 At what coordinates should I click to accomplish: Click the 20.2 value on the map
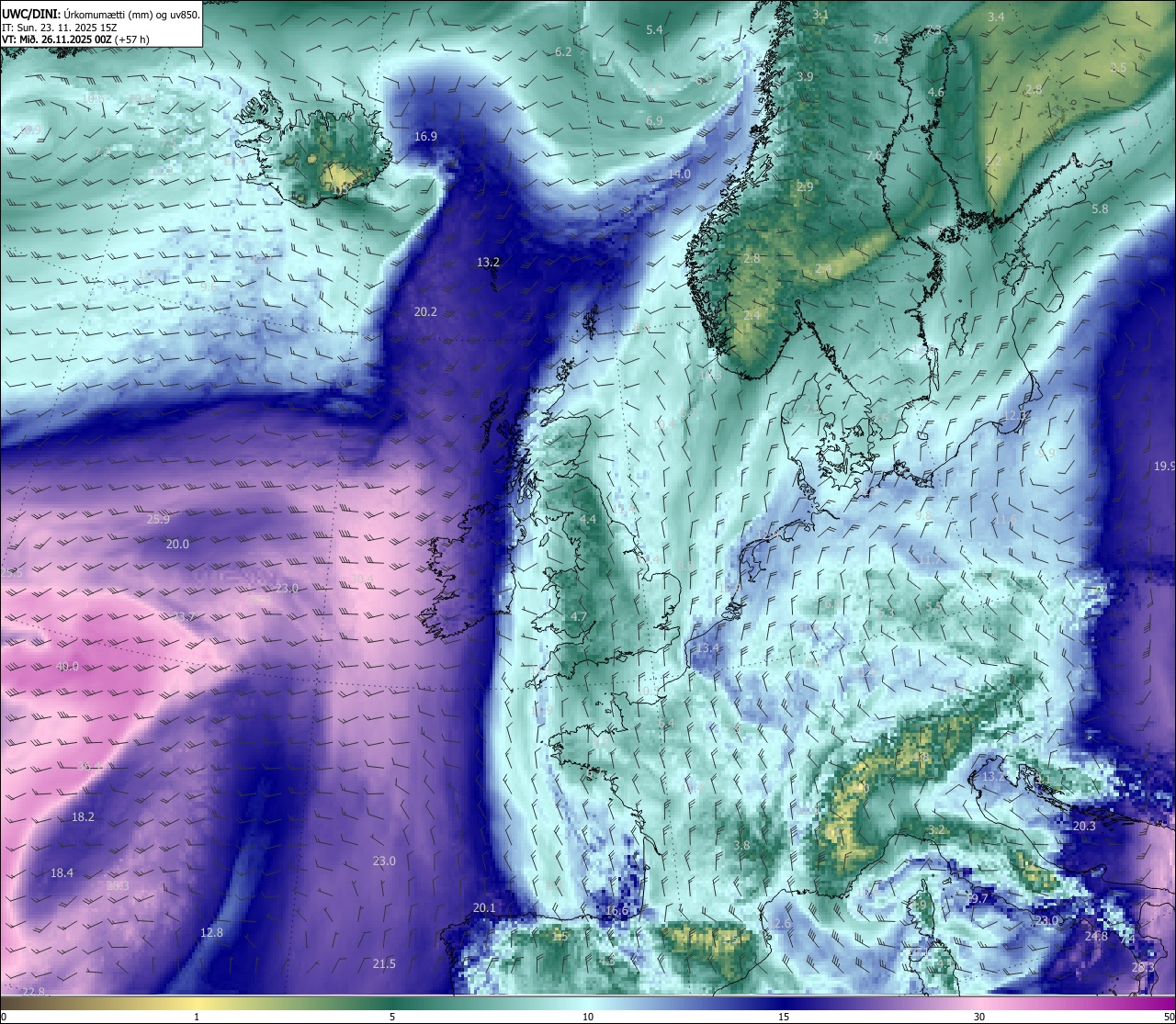tap(425, 311)
